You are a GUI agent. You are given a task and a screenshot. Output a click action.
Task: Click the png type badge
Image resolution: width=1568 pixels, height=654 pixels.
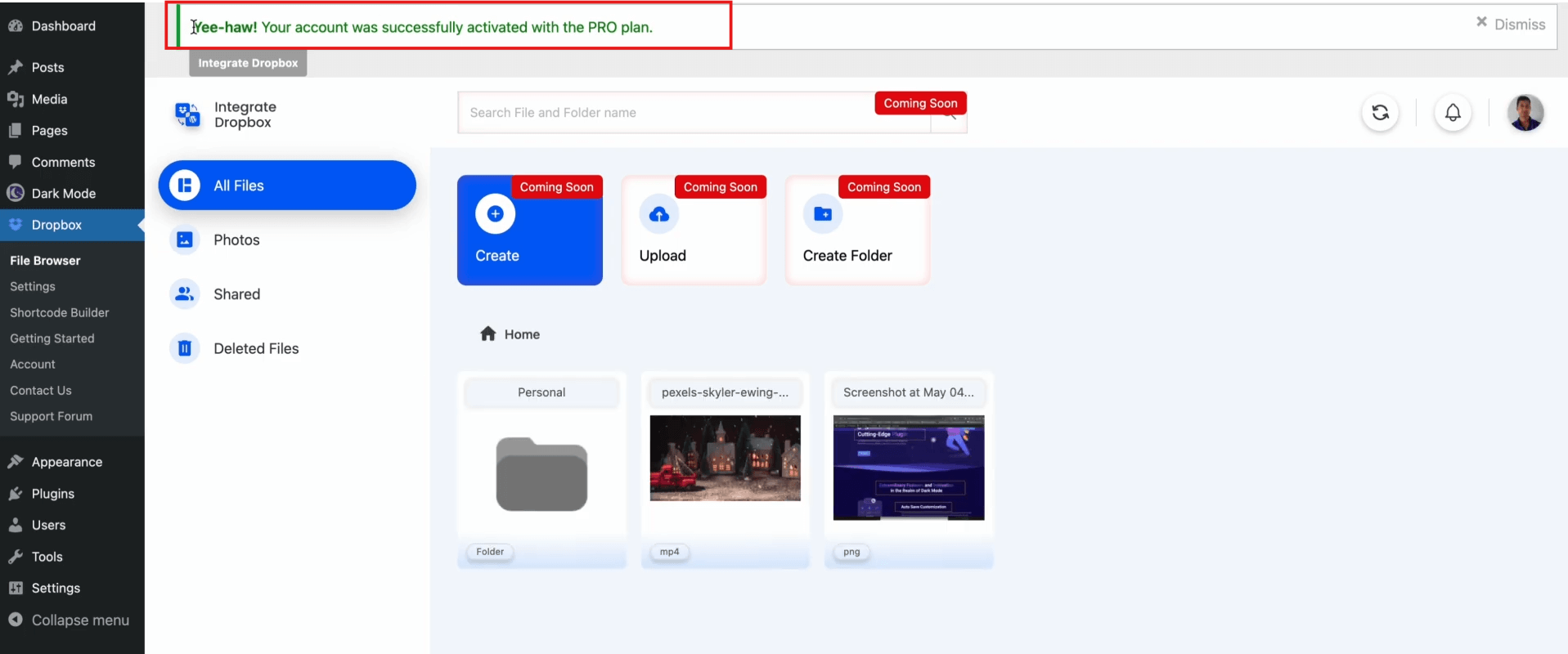tap(851, 552)
